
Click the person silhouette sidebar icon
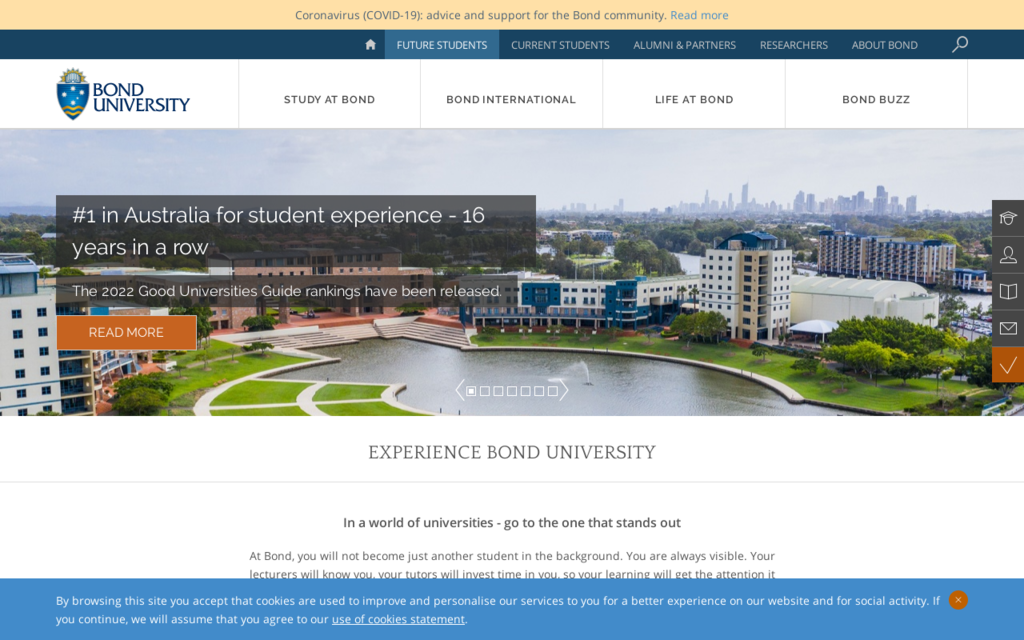click(1008, 255)
